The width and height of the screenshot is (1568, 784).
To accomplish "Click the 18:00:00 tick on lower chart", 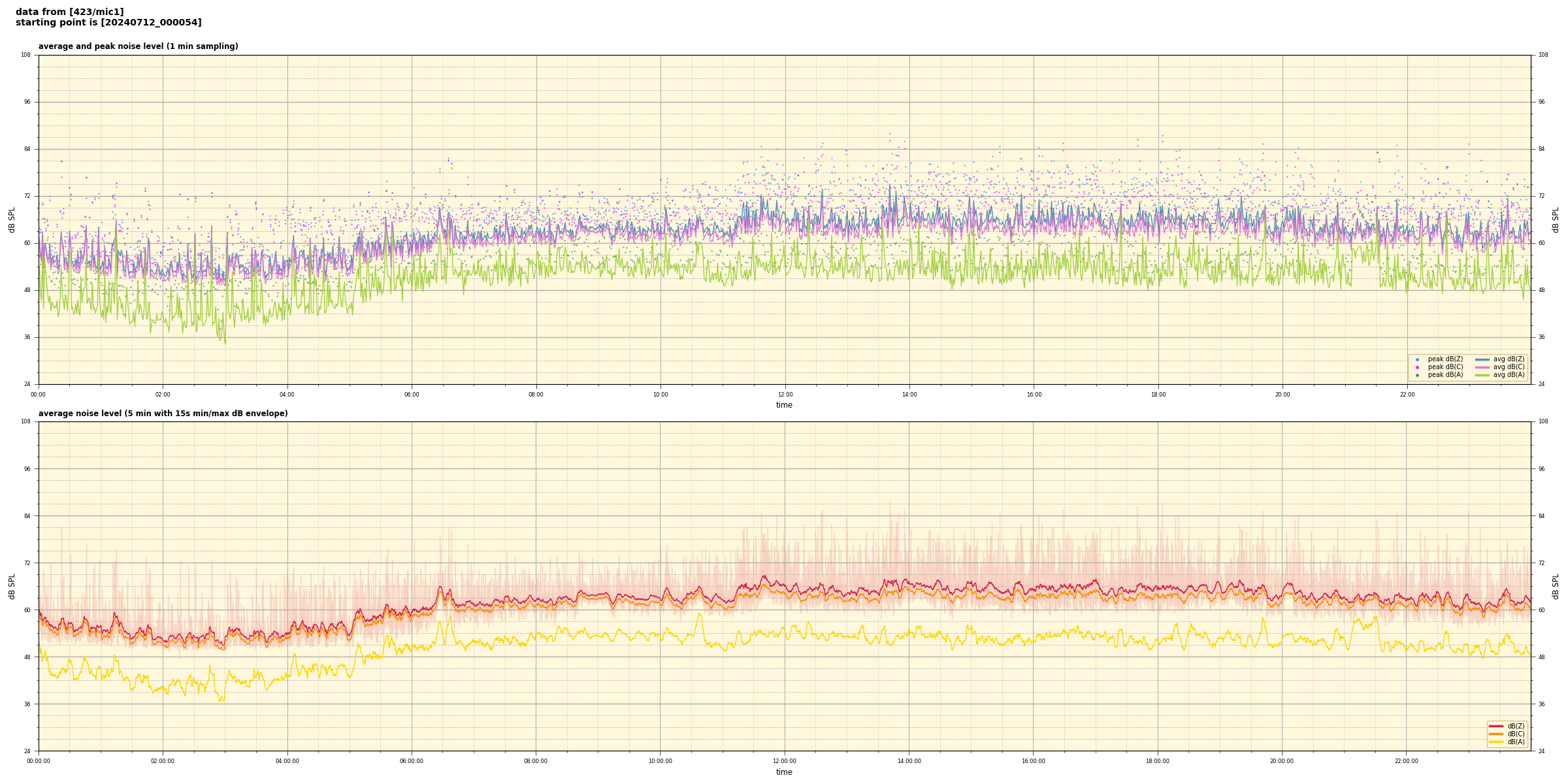I will [x=1158, y=761].
